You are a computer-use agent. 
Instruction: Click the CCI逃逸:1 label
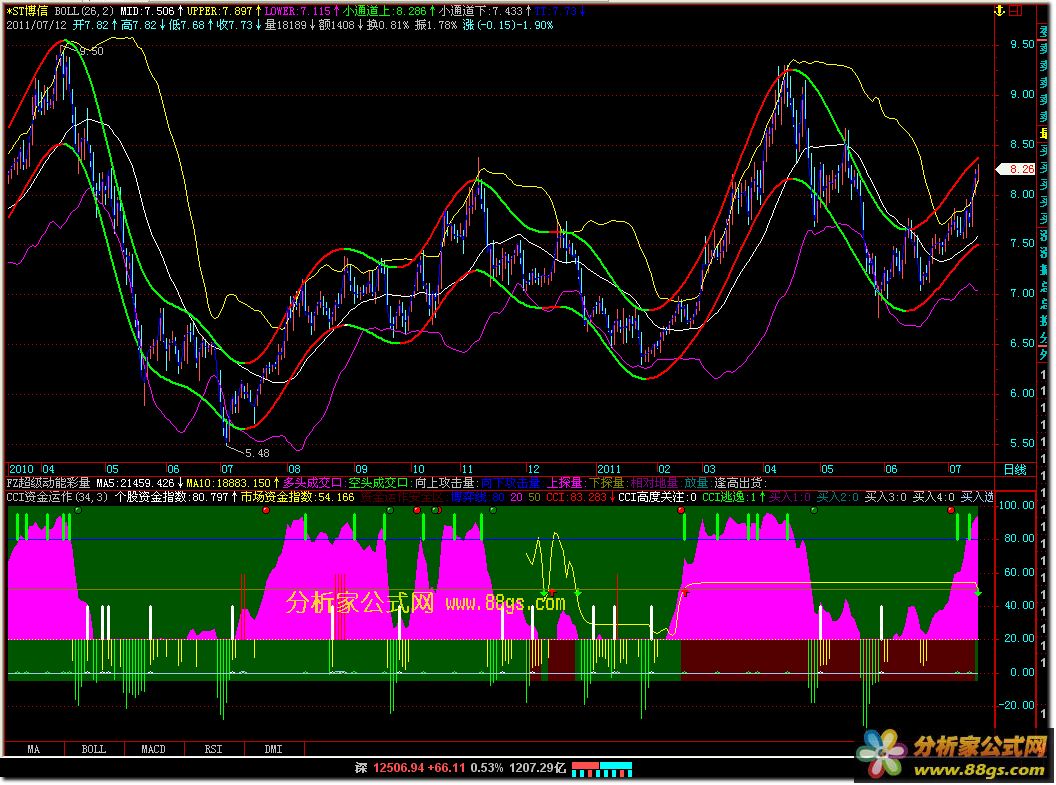click(x=729, y=497)
